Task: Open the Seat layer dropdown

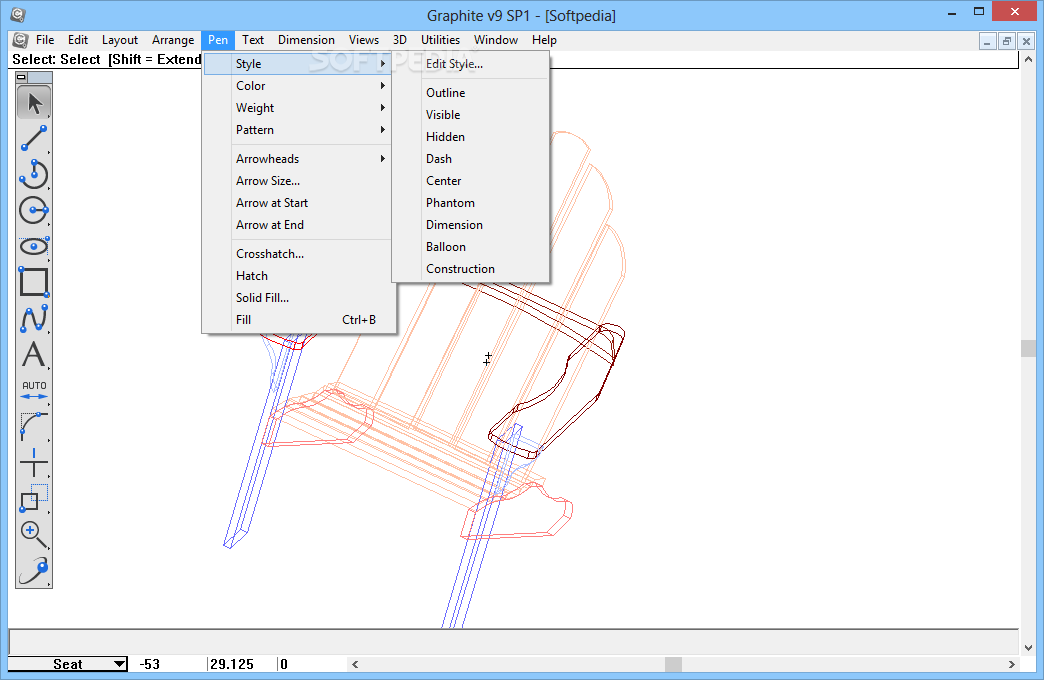Action: (67, 664)
